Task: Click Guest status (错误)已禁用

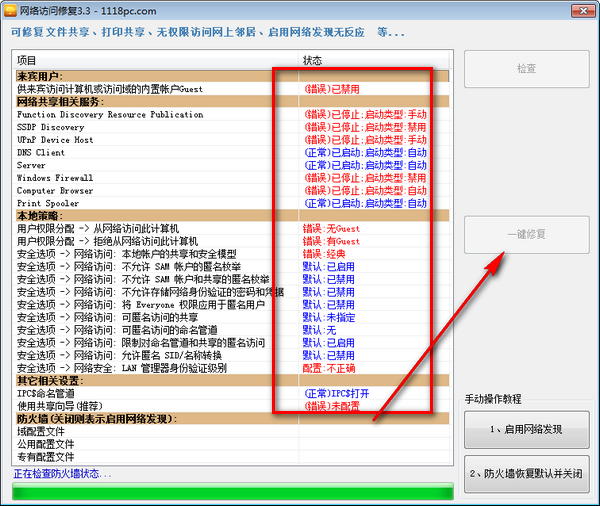Action: click(x=332, y=89)
